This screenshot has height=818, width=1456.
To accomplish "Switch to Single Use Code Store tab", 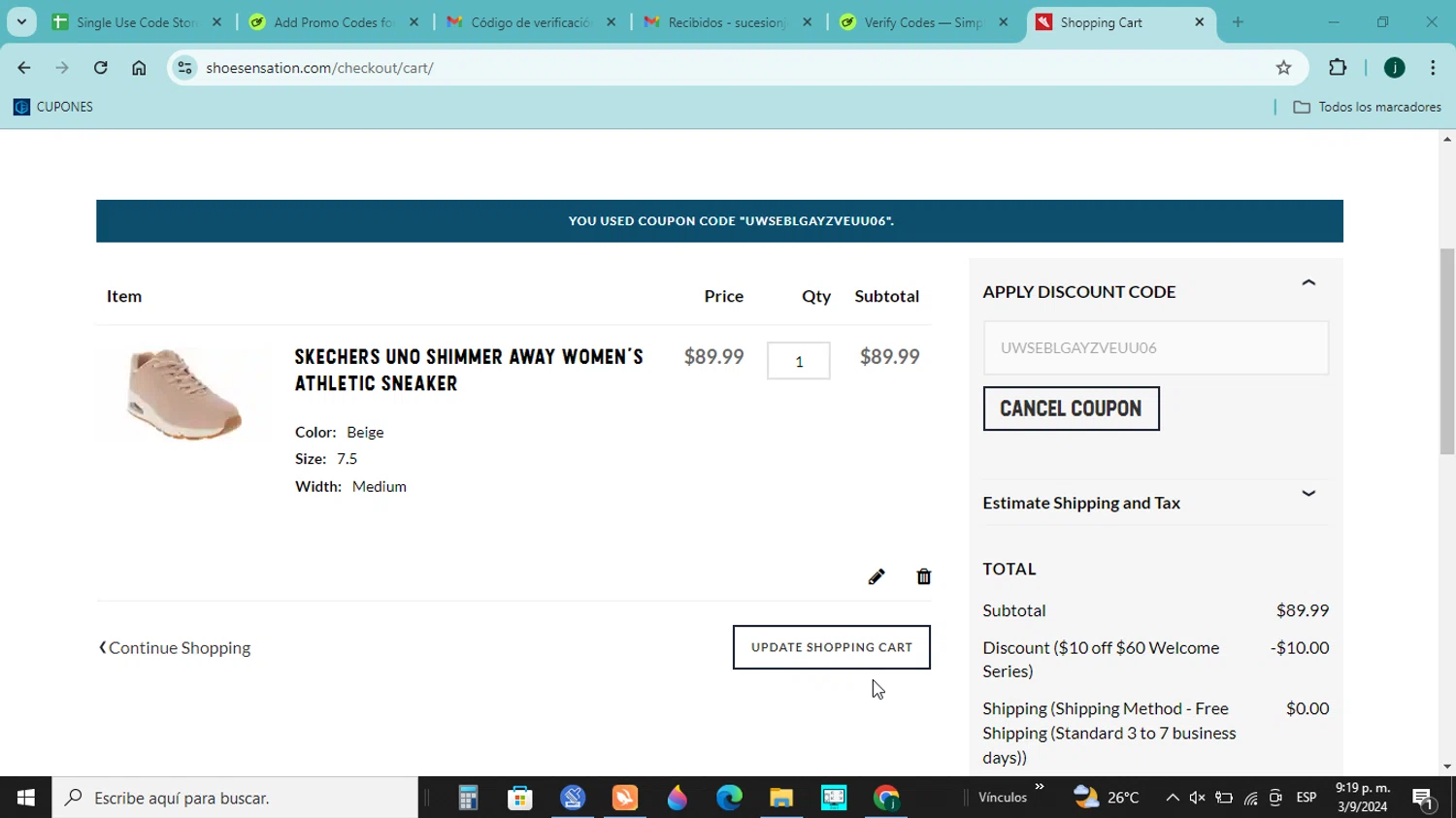I will pyautogui.click(x=135, y=22).
